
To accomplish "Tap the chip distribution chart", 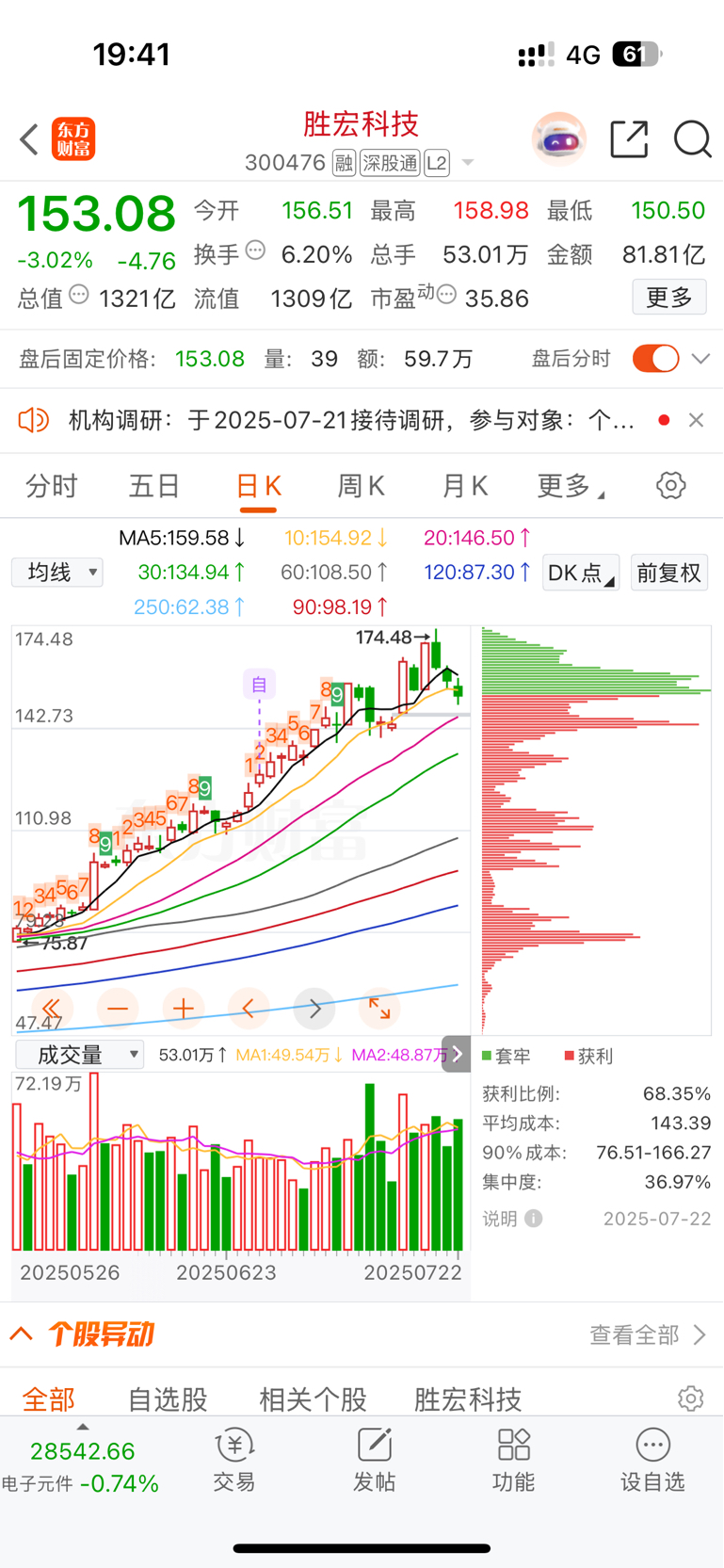I will 596,830.
